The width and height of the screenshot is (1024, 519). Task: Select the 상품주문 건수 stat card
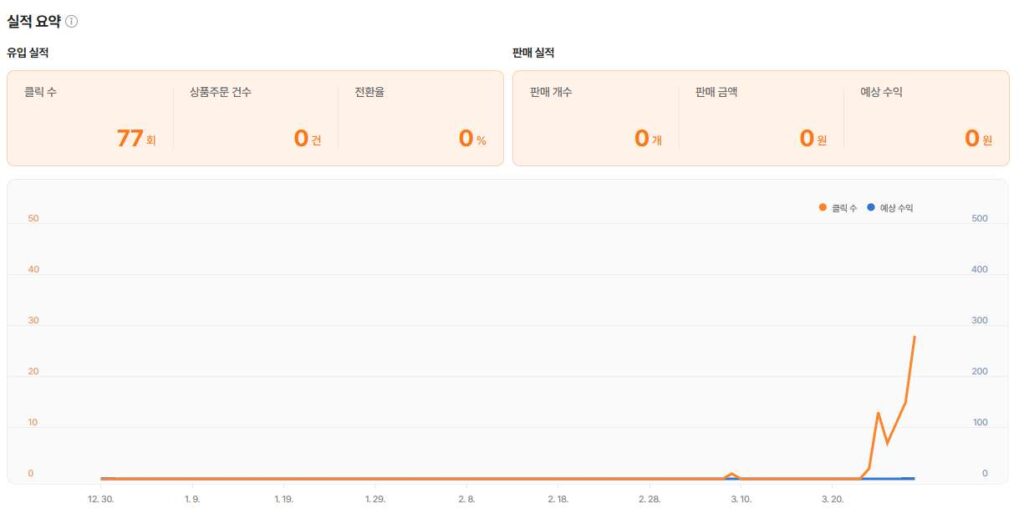[x=255, y=118]
